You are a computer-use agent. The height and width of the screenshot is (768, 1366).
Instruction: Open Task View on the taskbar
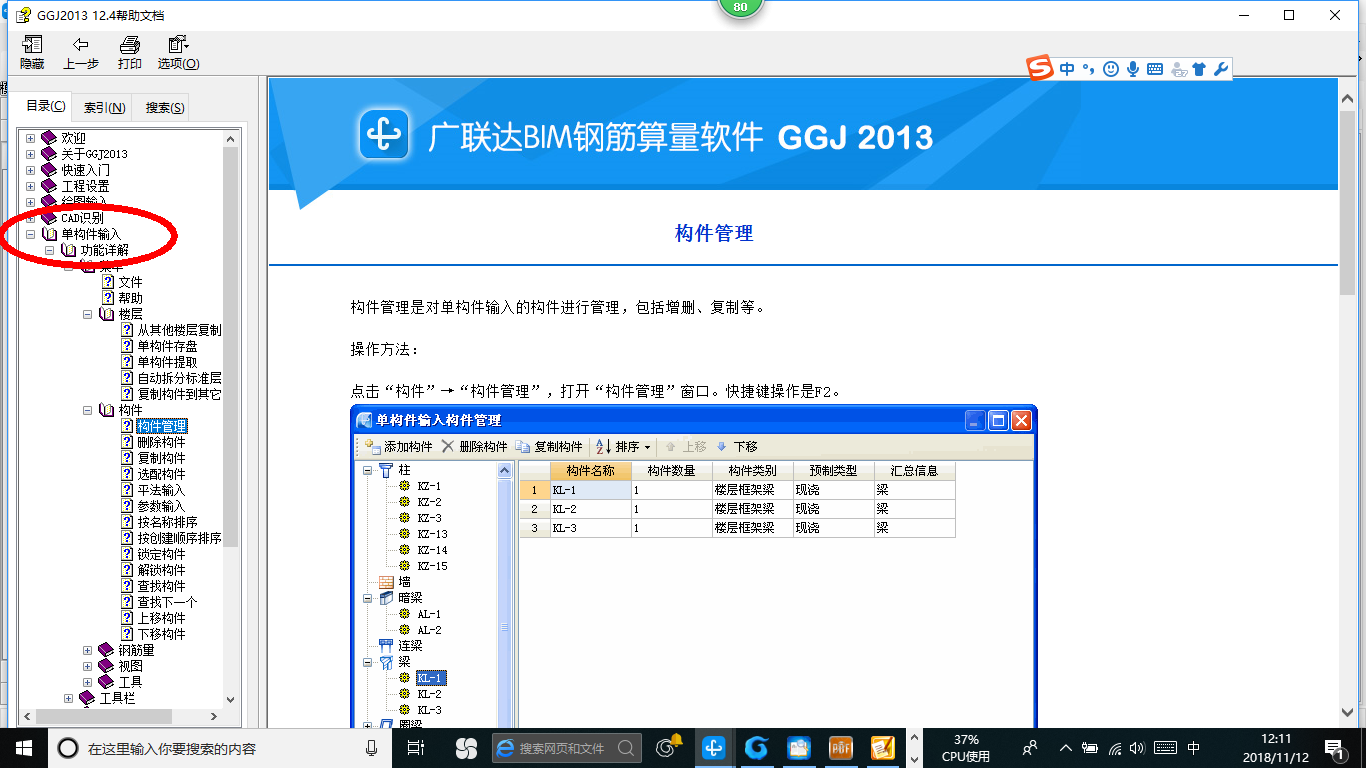(417, 747)
